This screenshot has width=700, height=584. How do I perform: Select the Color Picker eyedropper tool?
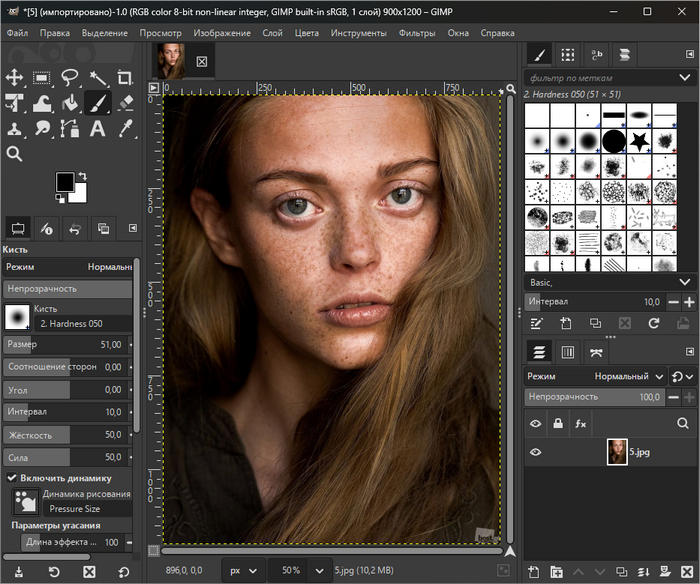[125, 128]
